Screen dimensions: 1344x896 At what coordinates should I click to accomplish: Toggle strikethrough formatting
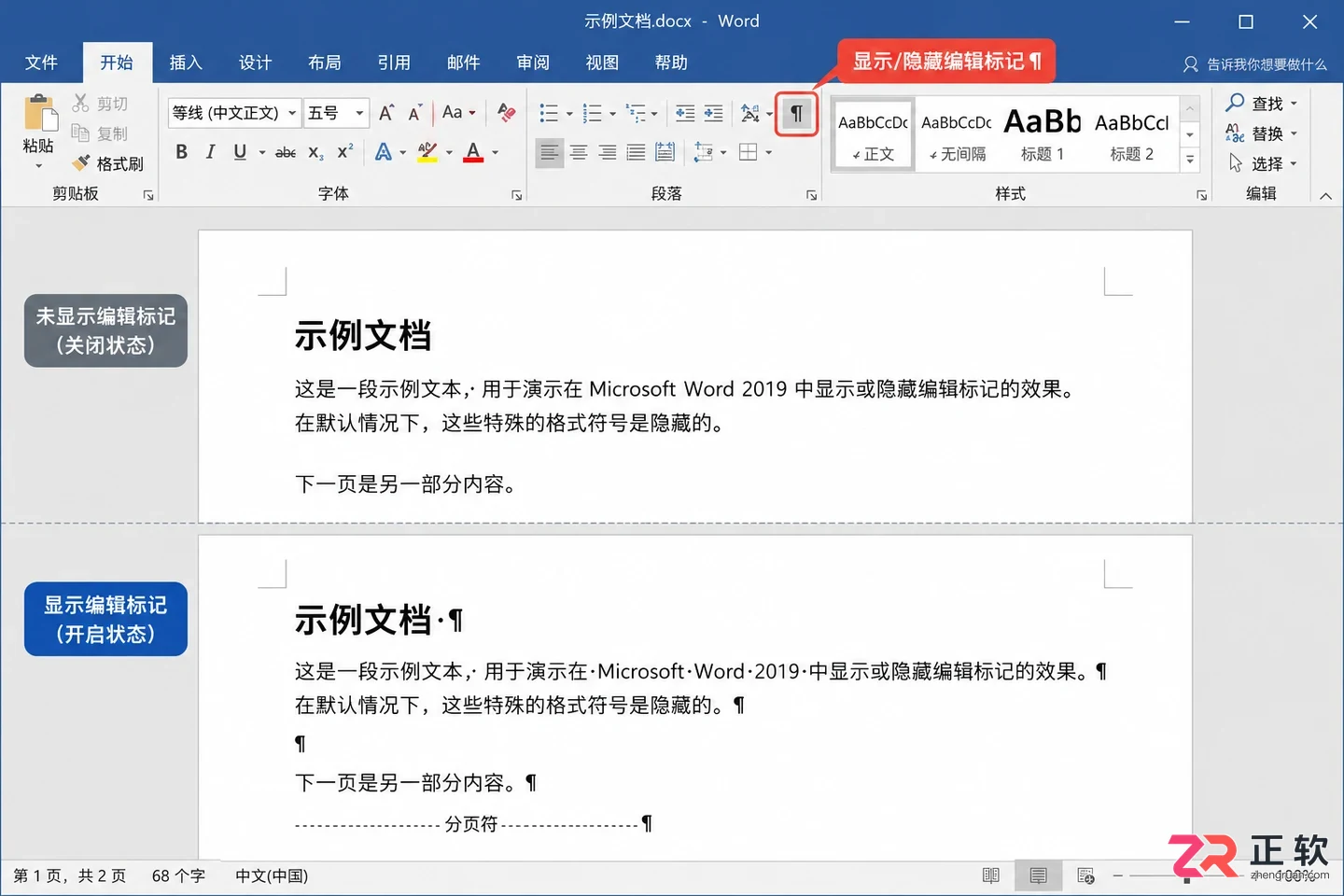(x=286, y=152)
